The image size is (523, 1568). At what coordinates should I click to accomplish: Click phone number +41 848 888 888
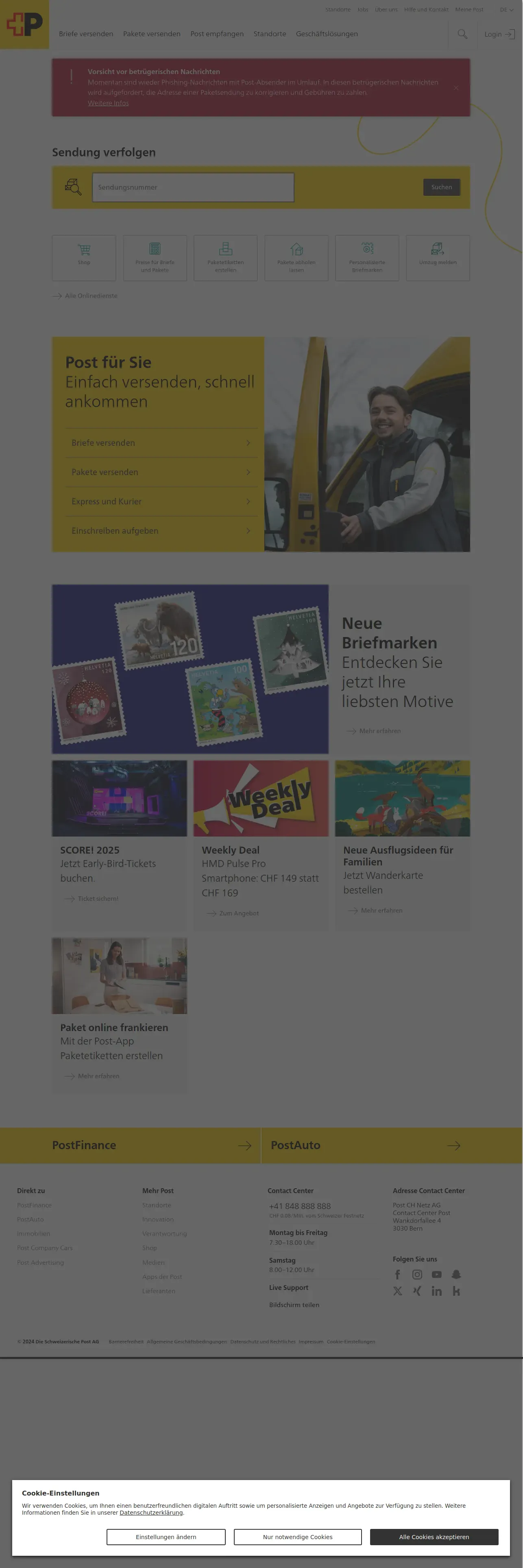(300, 1207)
